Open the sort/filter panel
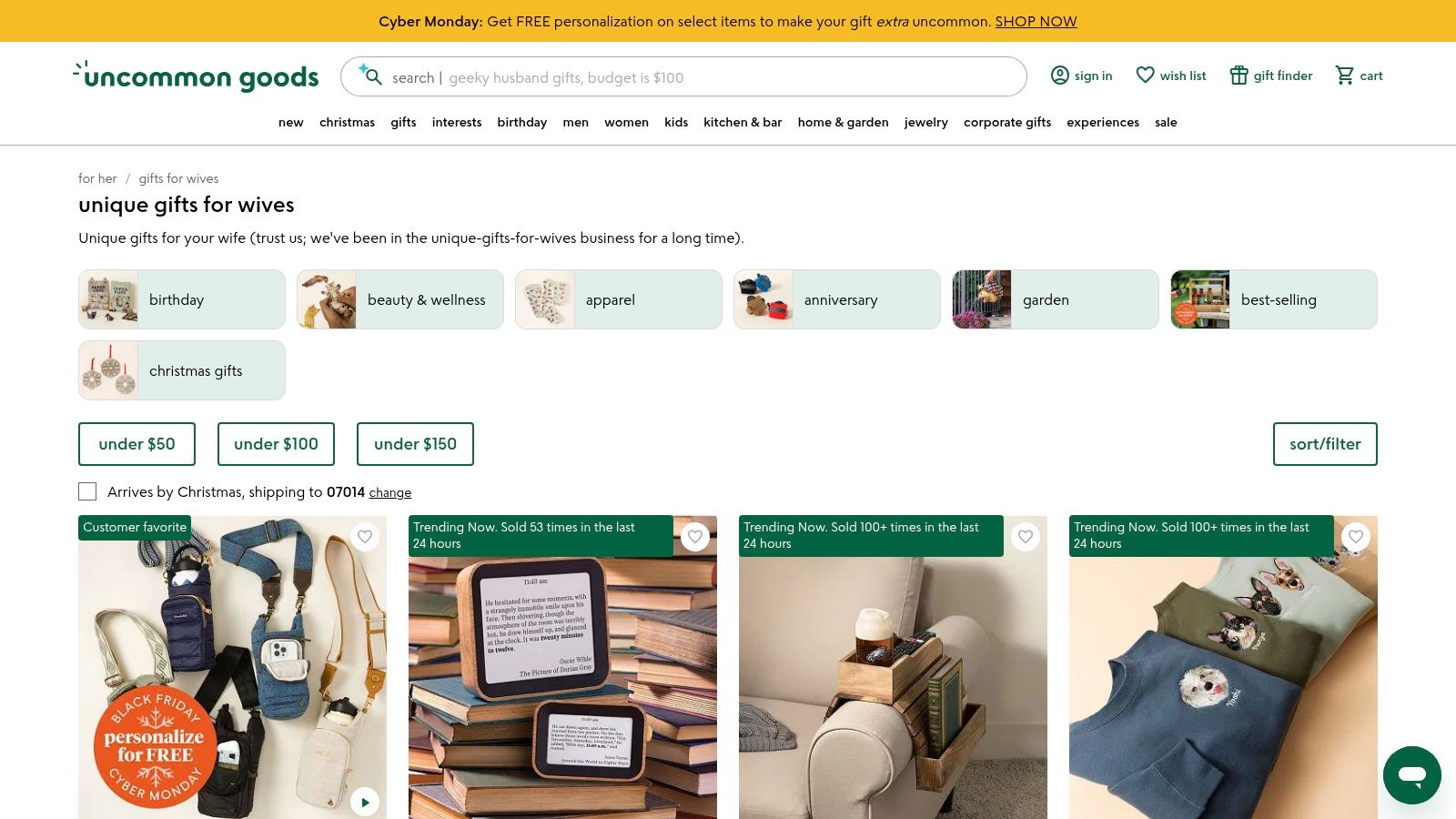1456x819 pixels. [1325, 444]
